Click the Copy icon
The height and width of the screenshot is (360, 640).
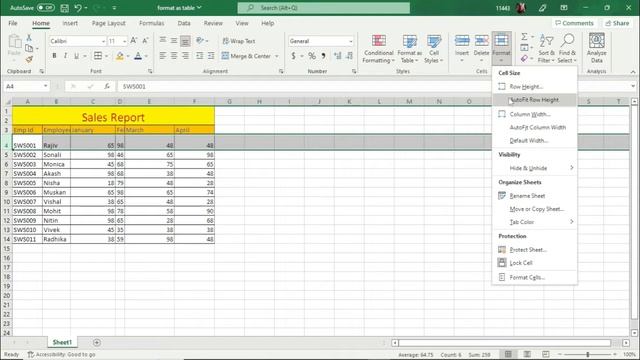(29, 49)
